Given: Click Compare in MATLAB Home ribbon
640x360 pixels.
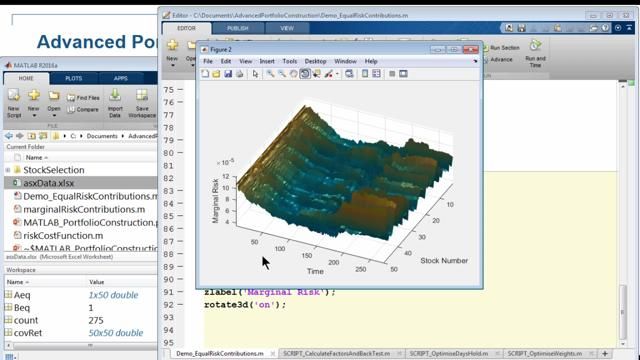Looking at the screenshot, I should pos(83,110).
